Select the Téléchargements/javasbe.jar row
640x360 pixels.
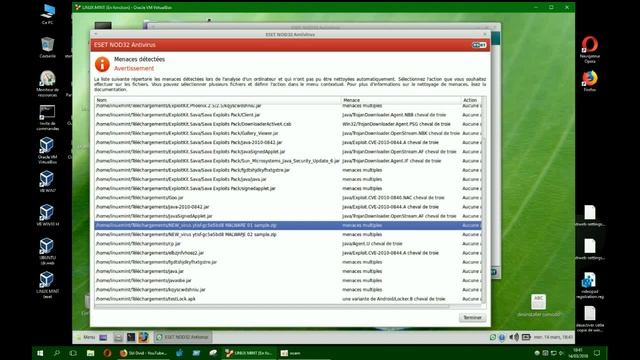pyautogui.click(x=288, y=280)
